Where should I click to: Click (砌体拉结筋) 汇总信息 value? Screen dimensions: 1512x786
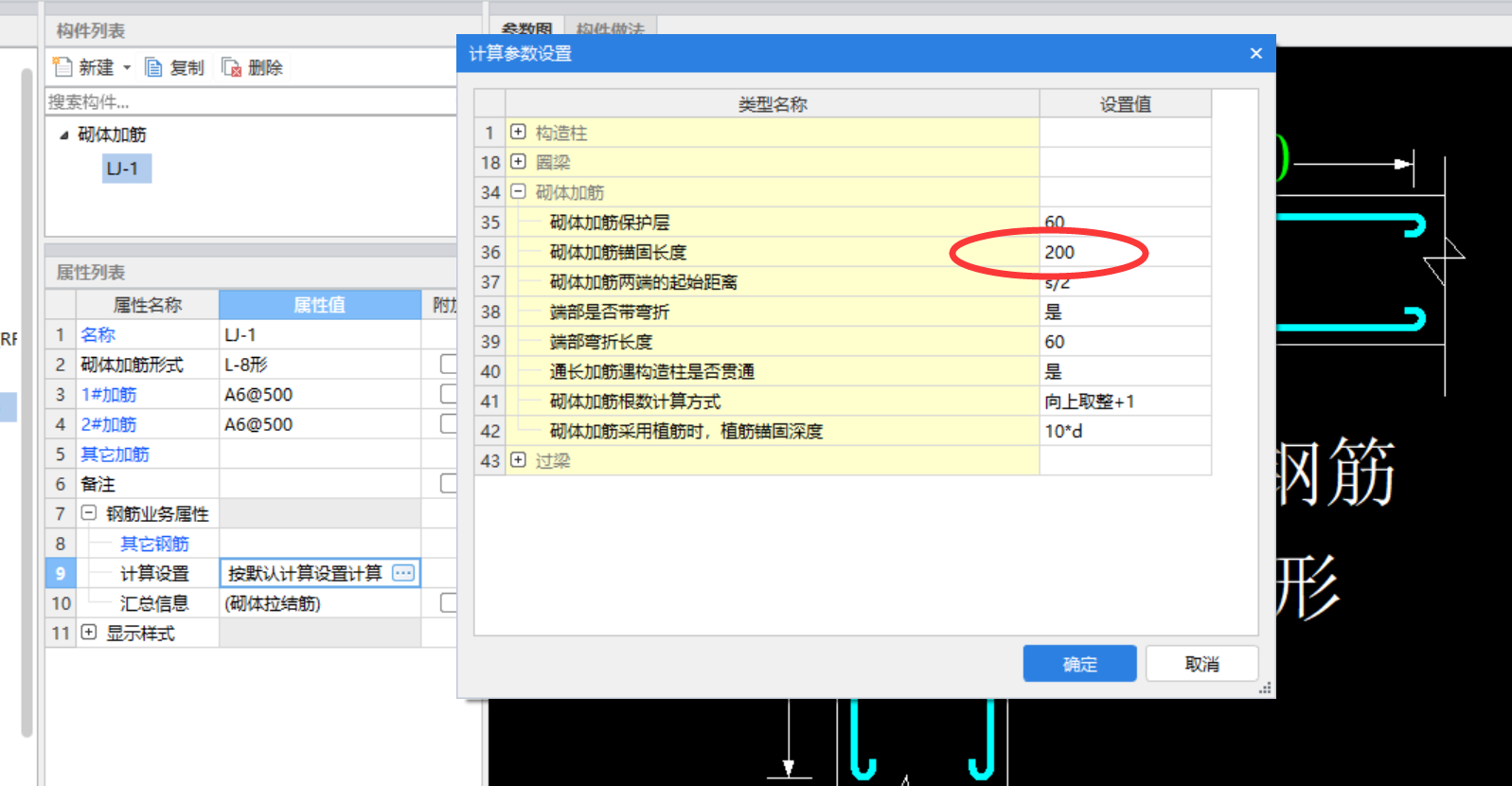(320, 603)
